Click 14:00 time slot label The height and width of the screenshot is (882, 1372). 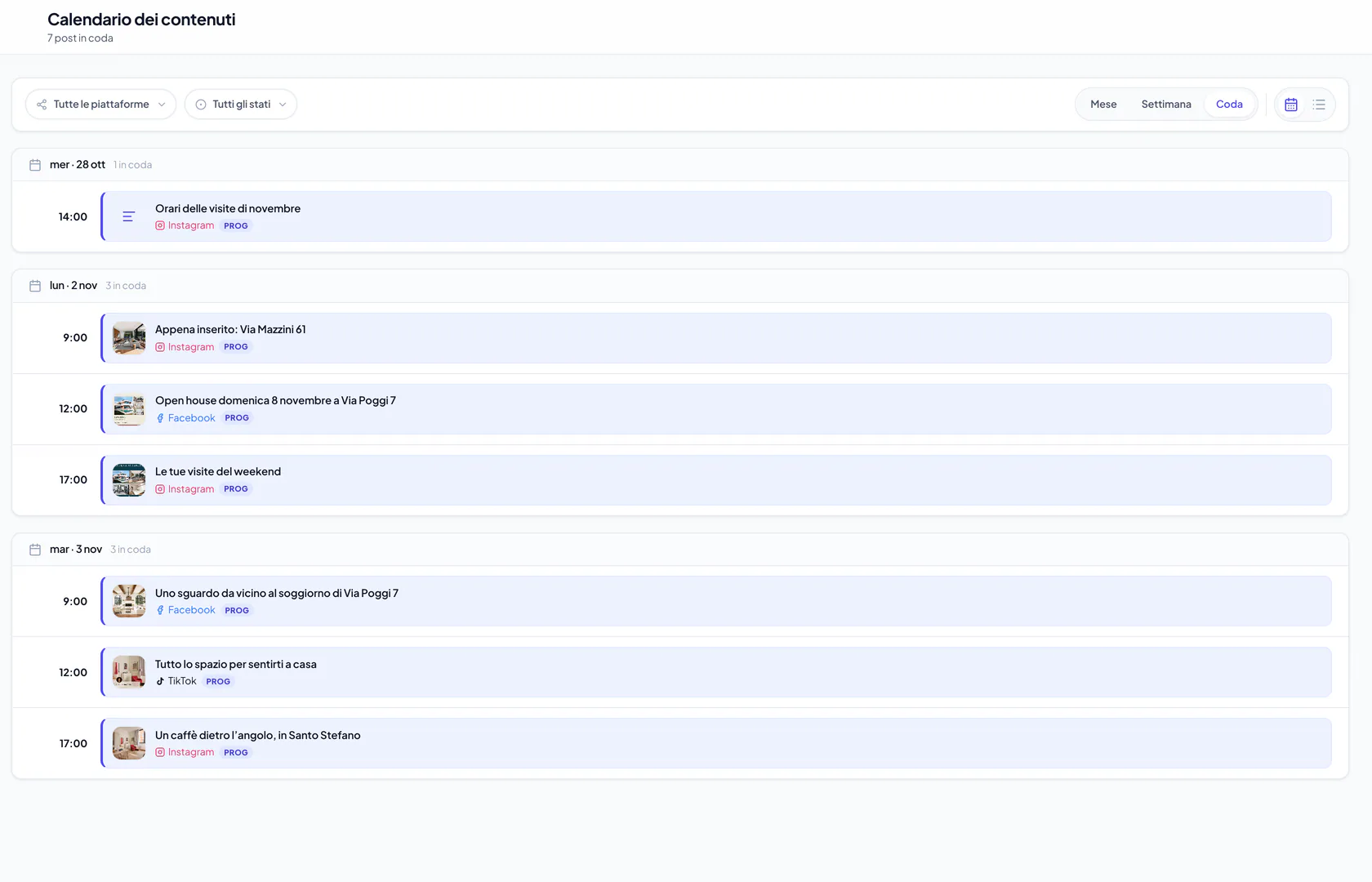tap(73, 216)
